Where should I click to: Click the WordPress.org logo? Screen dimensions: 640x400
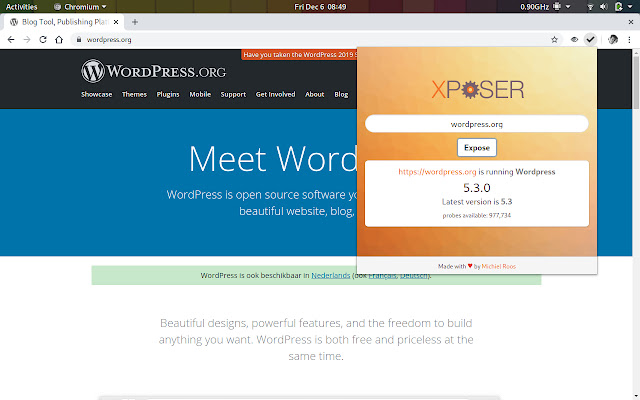(x=153, y=71)
